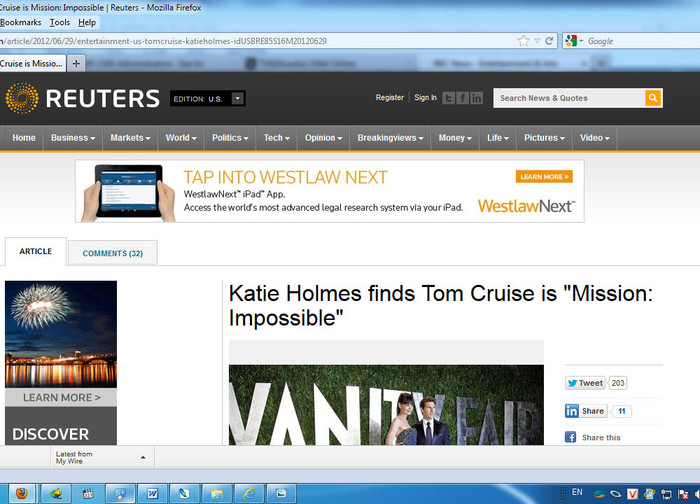
Task: Click the red V tray icon
Action: (632, 494)
